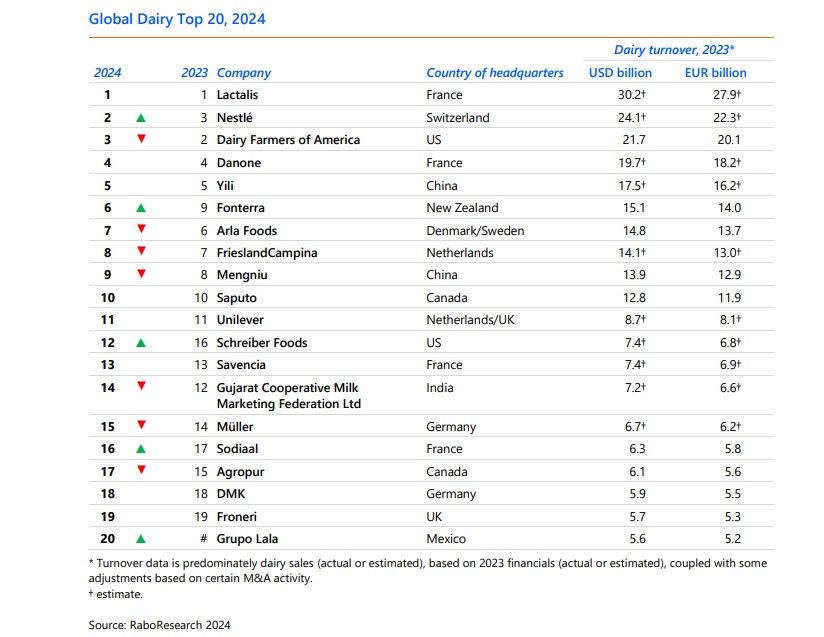Click the red down arrow for Dairy Farmers of America
Image resolution: width=824 pixels, height=637 pixels.
141,139
